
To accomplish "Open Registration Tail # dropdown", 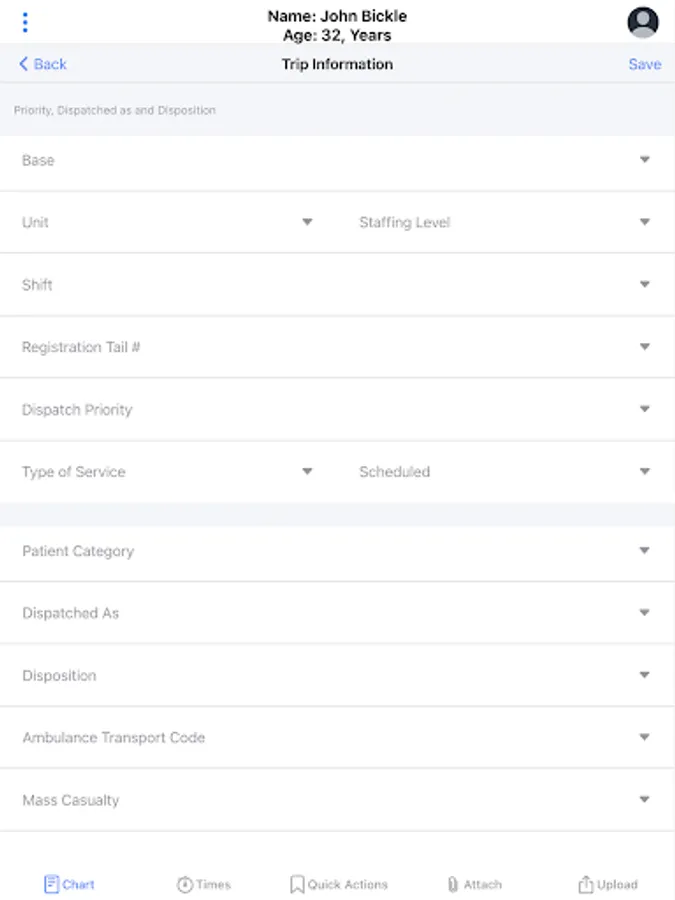I will pyautogui.click(x=644, y=347).
